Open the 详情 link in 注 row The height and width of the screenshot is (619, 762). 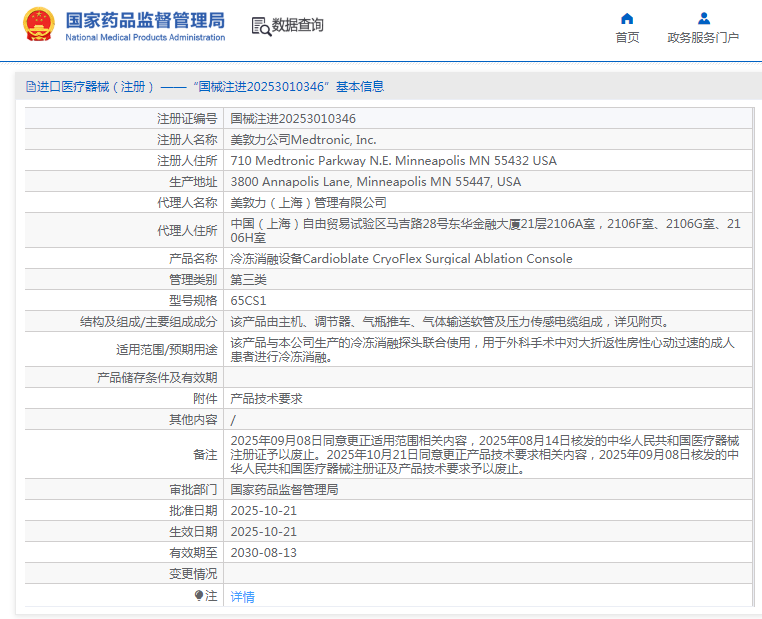click(x=242, y=596)
